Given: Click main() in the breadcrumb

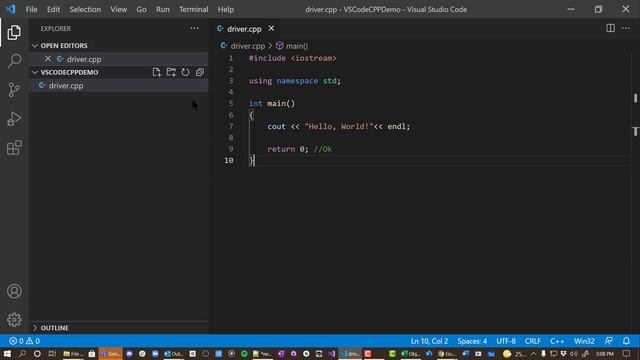Looking at the screenshot, I should [x=297, y=46].
